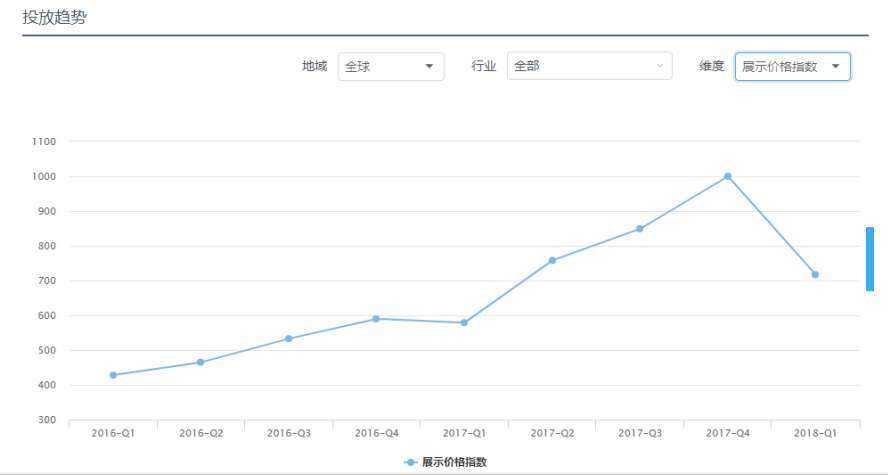The height and width of the screenshot is (475, 888).
Task: Click the 300 y-axis value
Action: point(47,420)
